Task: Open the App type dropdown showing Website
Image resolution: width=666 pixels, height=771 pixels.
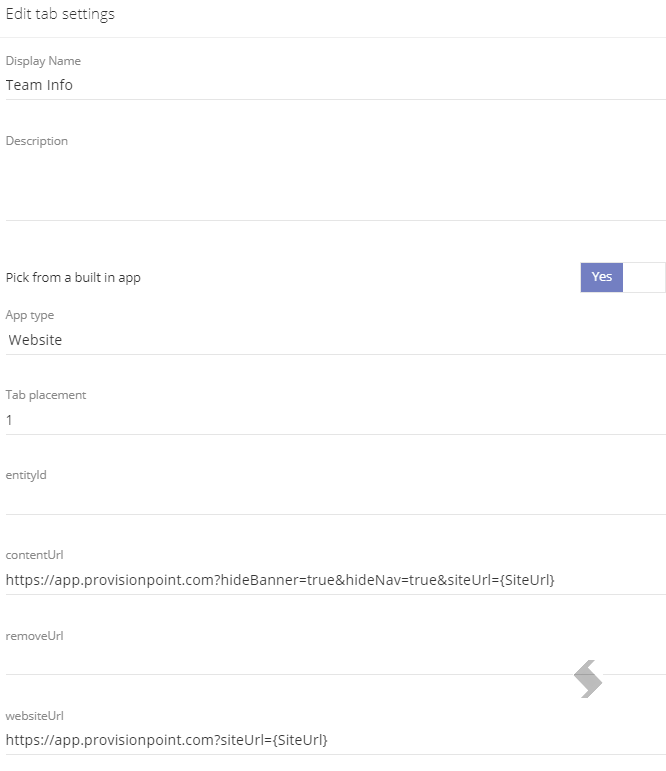Action: [x=335, y=340]
